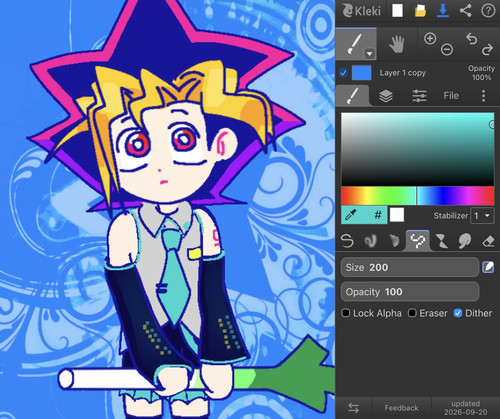The width and height of the screenshot is (500, 419).
Task: Open the File tab
Action: [451, 96]
